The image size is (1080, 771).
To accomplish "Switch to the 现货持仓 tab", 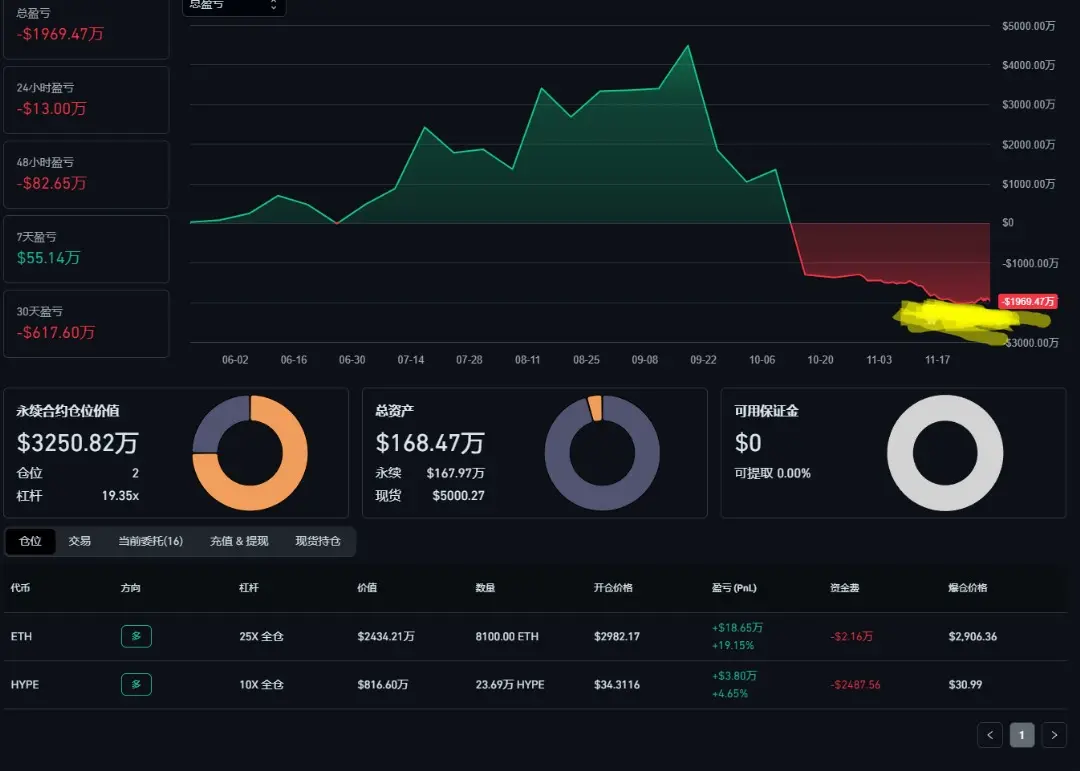I will (x=318, y=541).
